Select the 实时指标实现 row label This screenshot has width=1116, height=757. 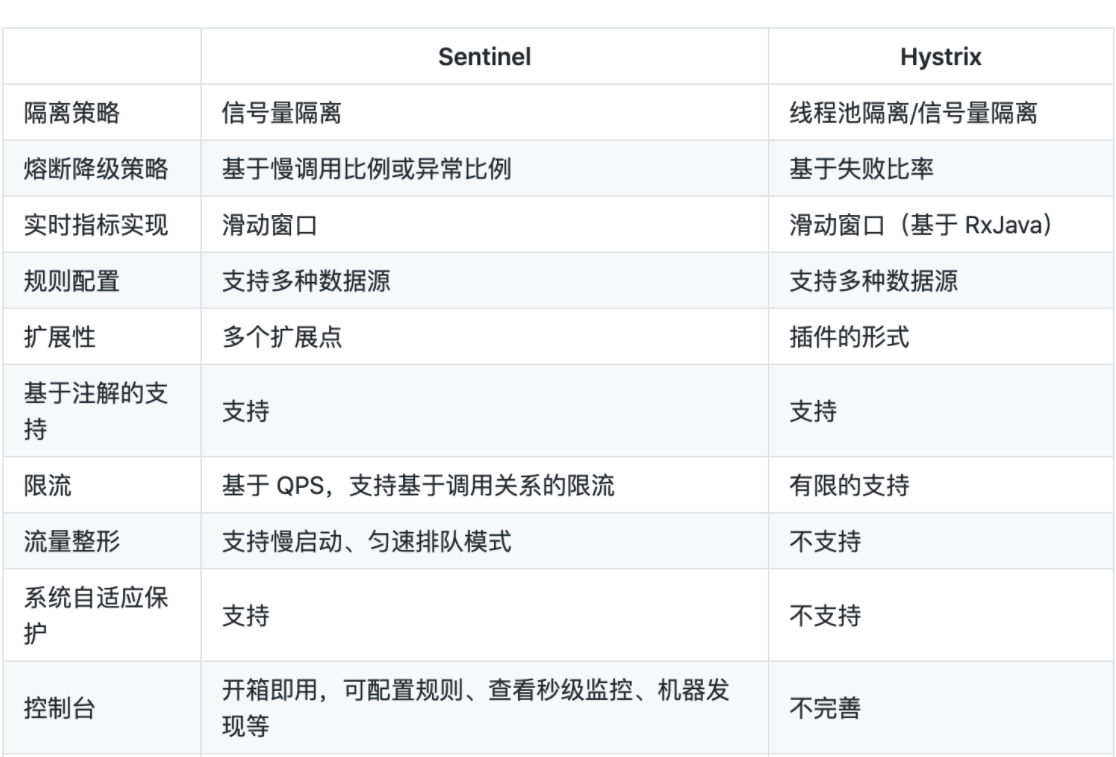pos(96,225)
